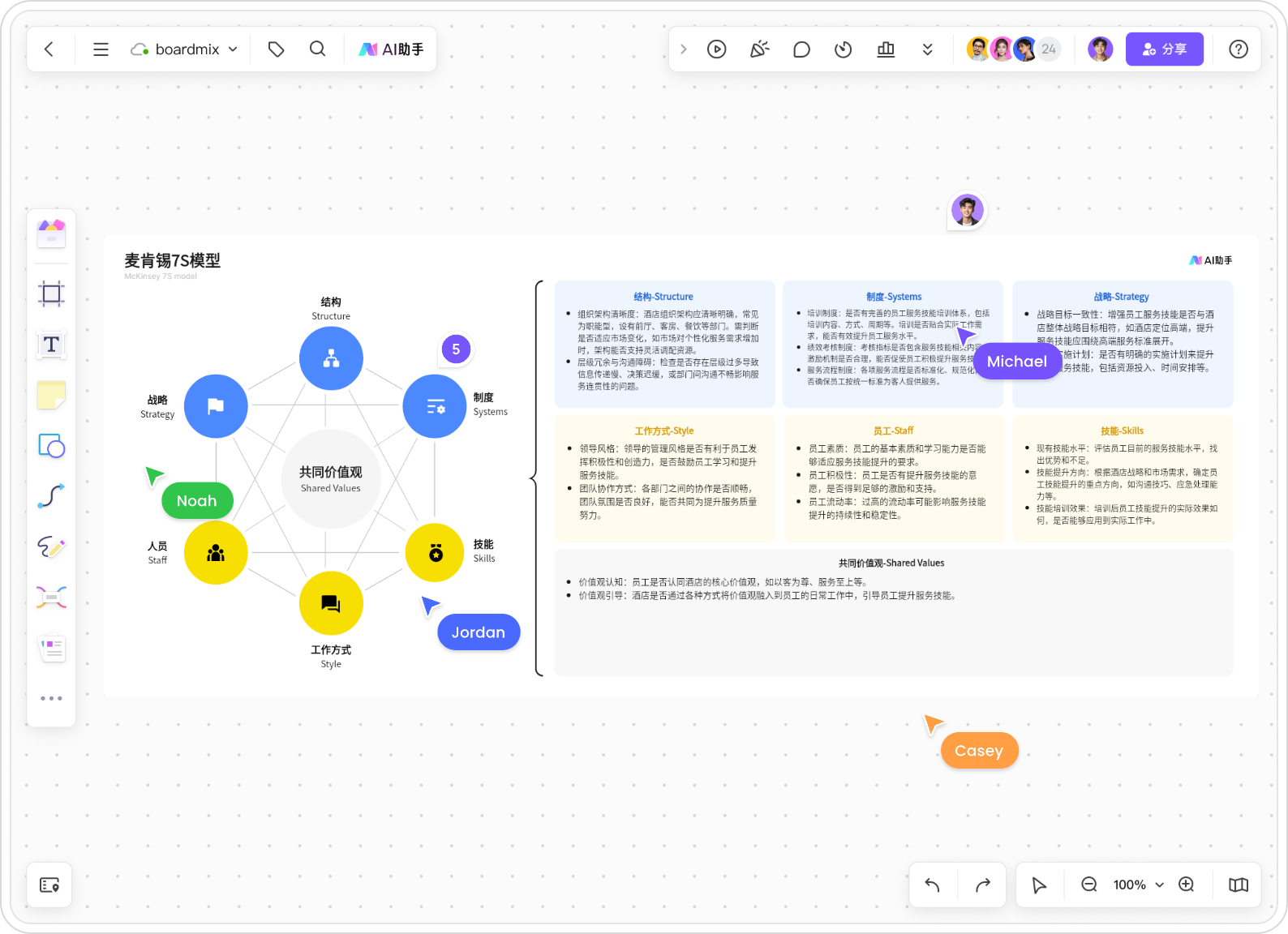Select the 工作方式-Style card heading
This screenshot has height=934, width=1288.
click(664, 431)
